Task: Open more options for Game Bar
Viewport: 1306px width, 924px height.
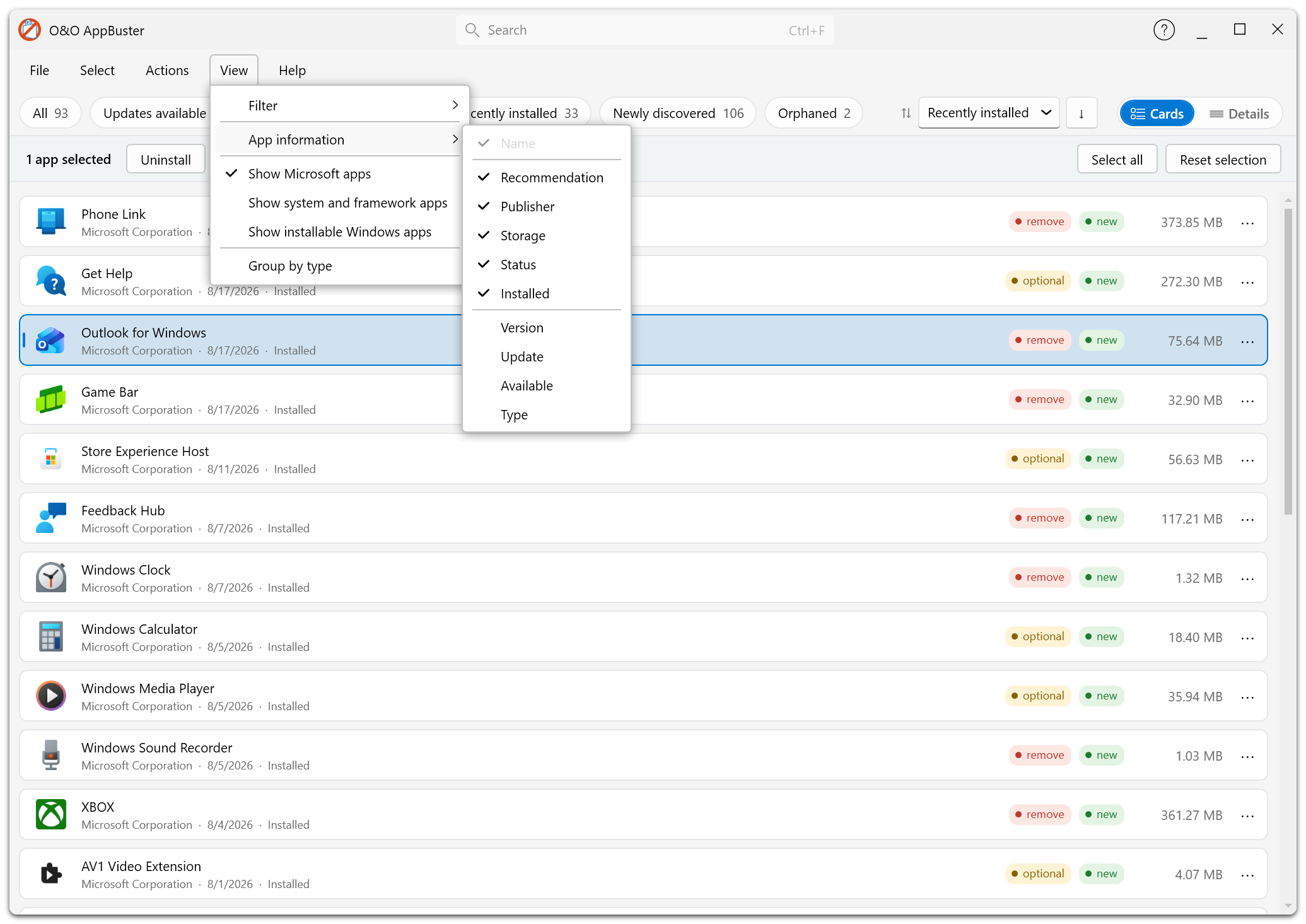Action: [1247, 400]
